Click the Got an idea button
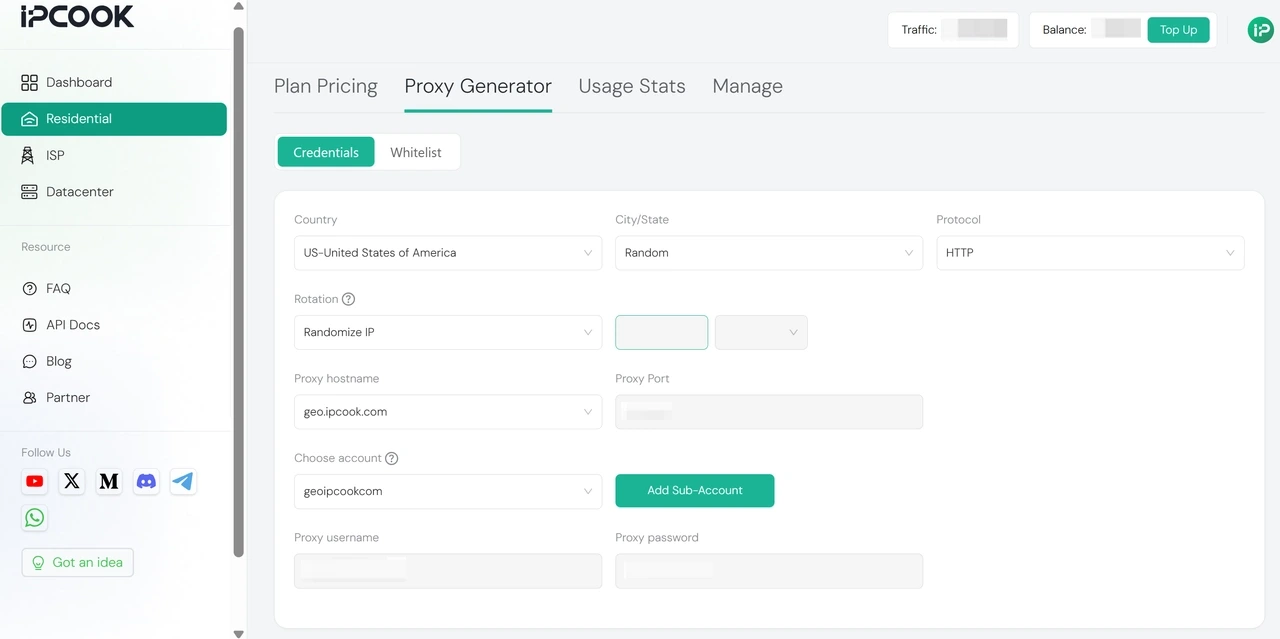Screen dimensions: 1280x639 coord(78,562)
